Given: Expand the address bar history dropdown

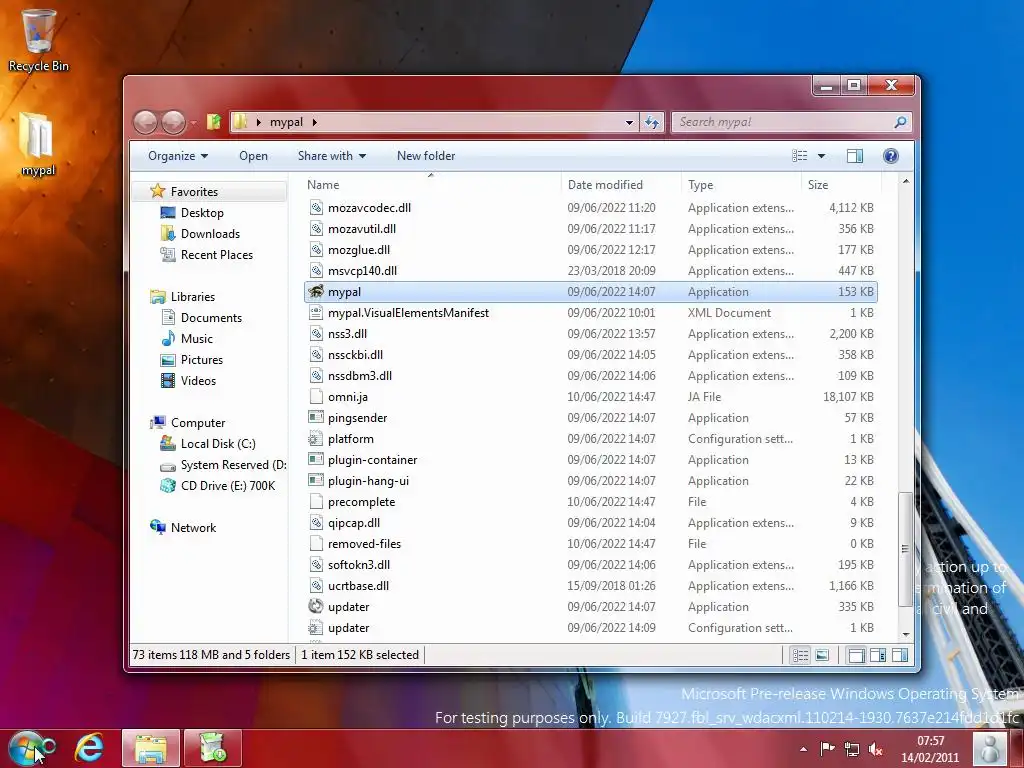Looking at the screenshot, I should 629,122.
